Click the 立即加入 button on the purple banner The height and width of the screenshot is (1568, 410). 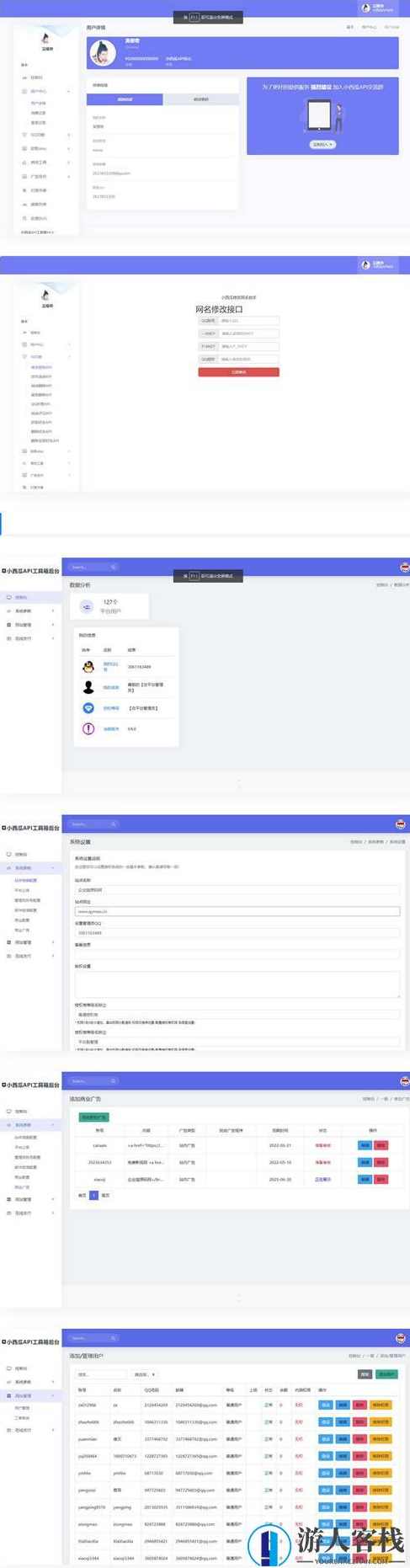(x=323, y=144)
